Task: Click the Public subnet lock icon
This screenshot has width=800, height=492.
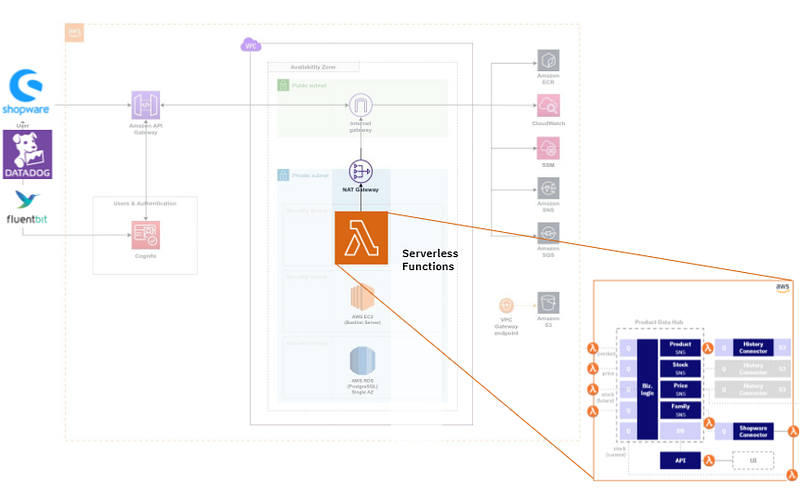Action: point(283,85)
